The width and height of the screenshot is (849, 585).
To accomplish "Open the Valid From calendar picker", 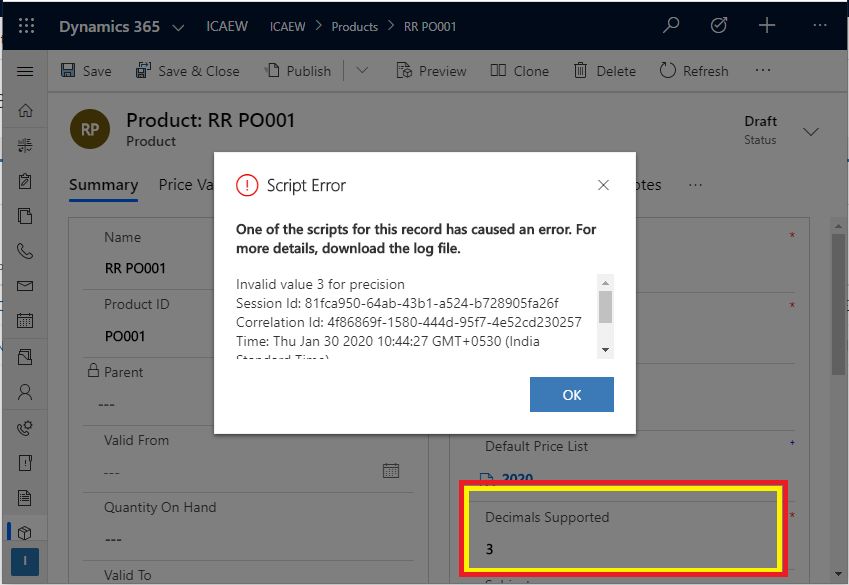I will click(x=391, y=471).
